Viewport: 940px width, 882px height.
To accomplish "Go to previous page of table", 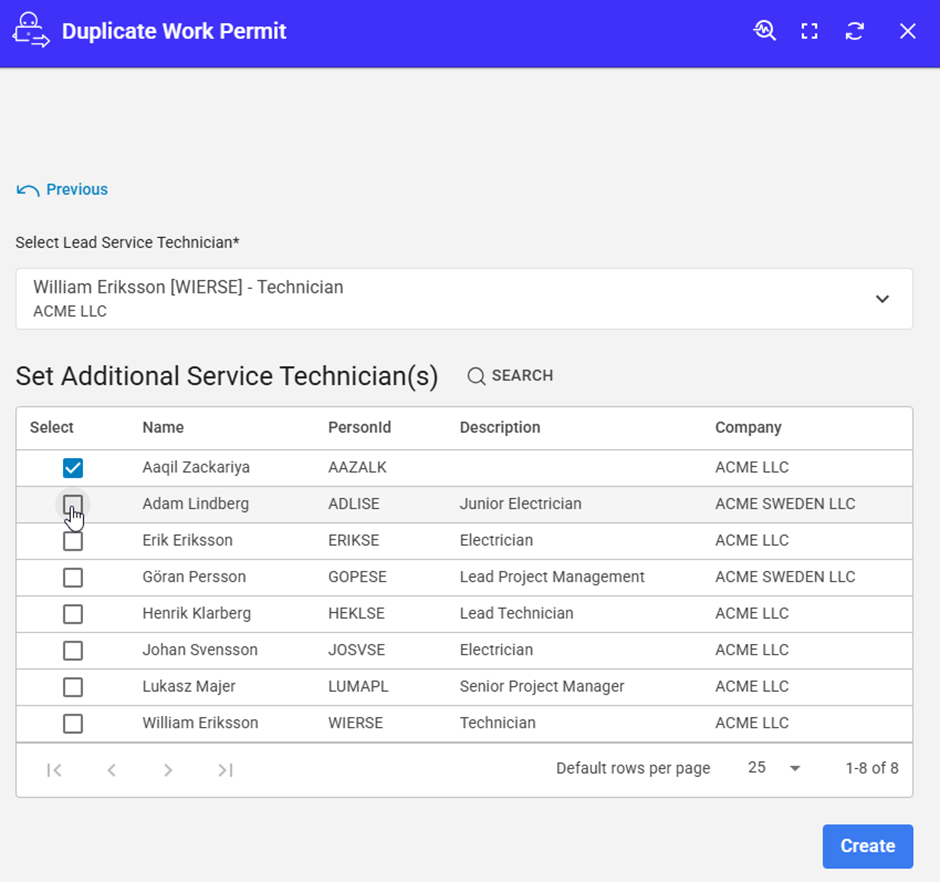I will (x=112, y=769).
